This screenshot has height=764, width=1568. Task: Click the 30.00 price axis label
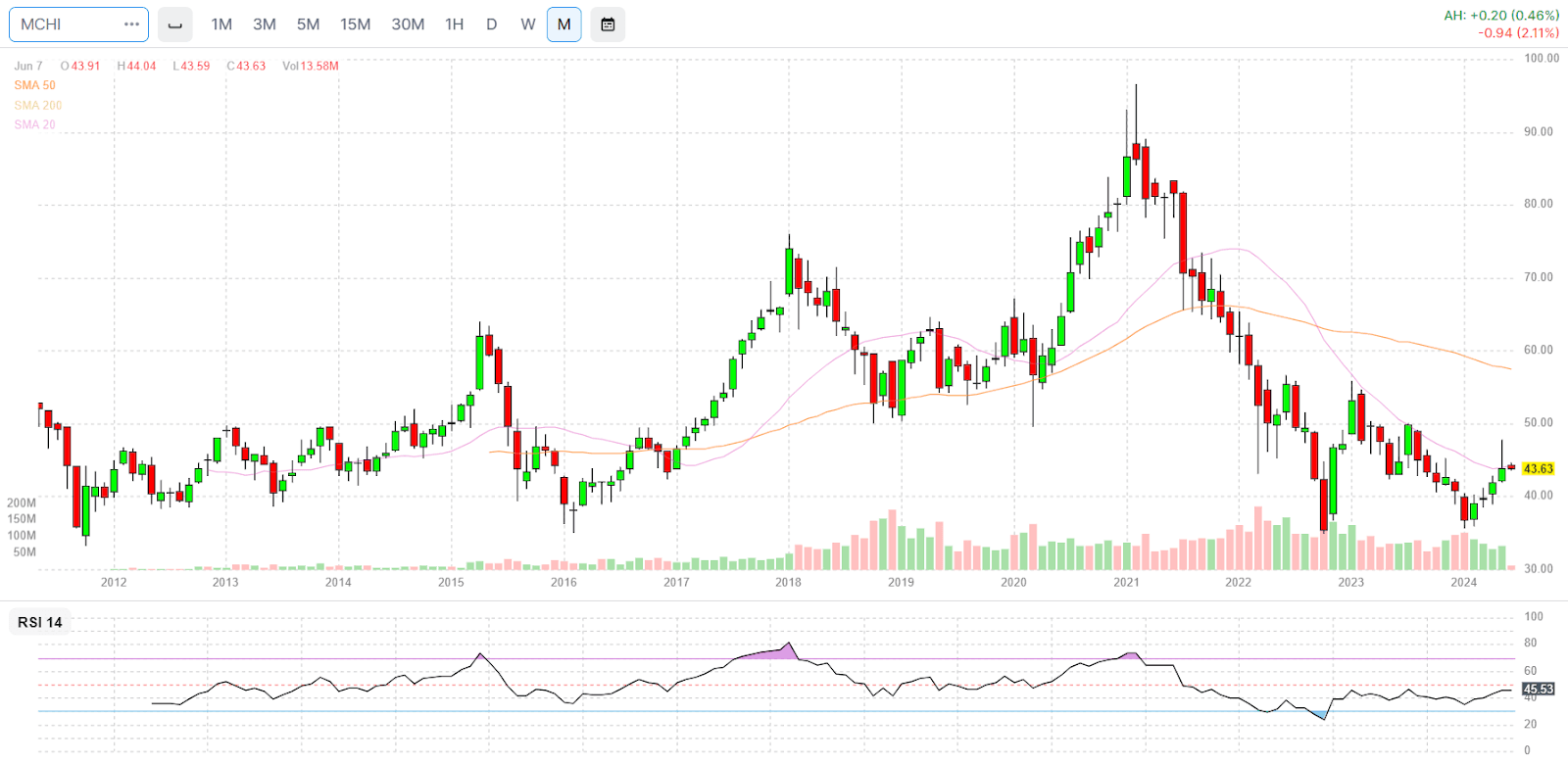[x=1539, y=568]
